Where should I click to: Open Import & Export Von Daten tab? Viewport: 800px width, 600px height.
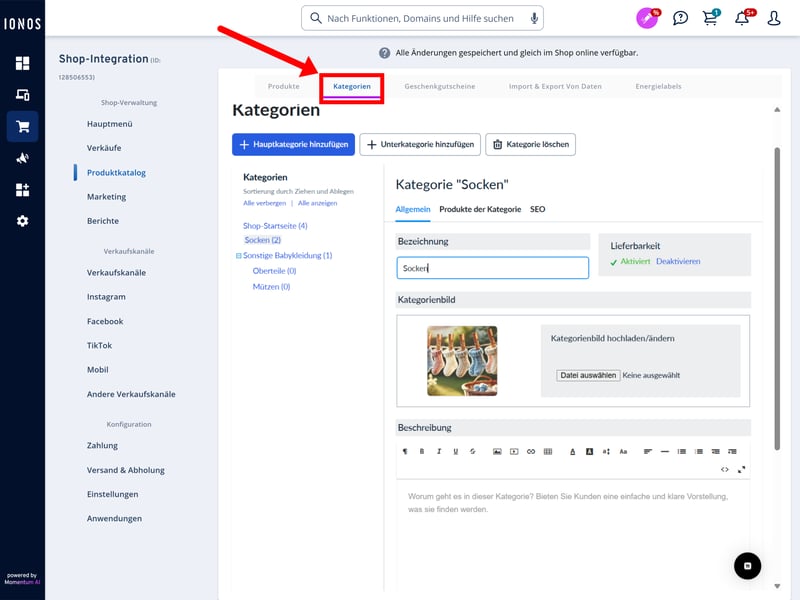(555, 86)
